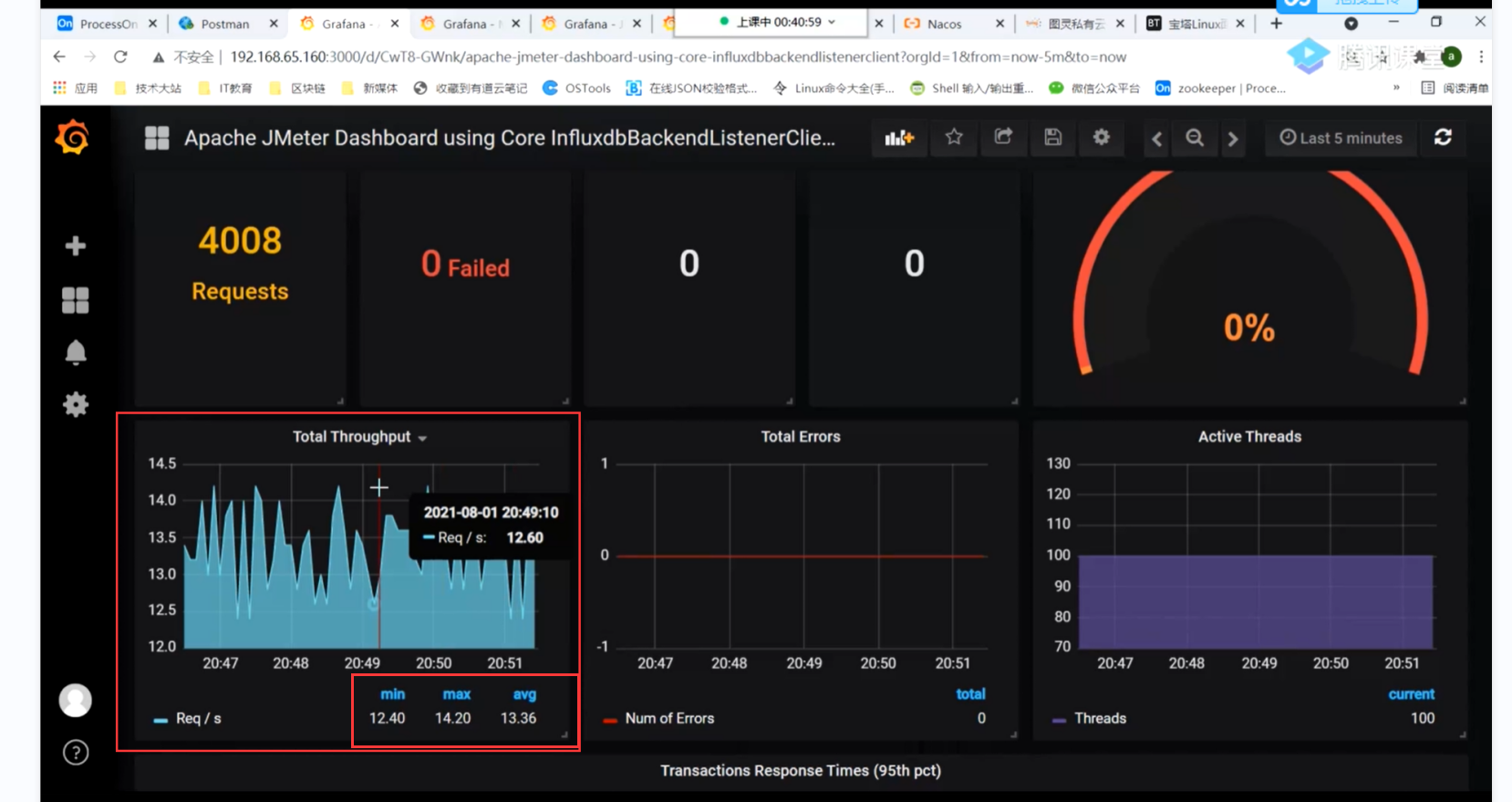Add a new panel to the dashboard
1512x802 pixels.
899,138
